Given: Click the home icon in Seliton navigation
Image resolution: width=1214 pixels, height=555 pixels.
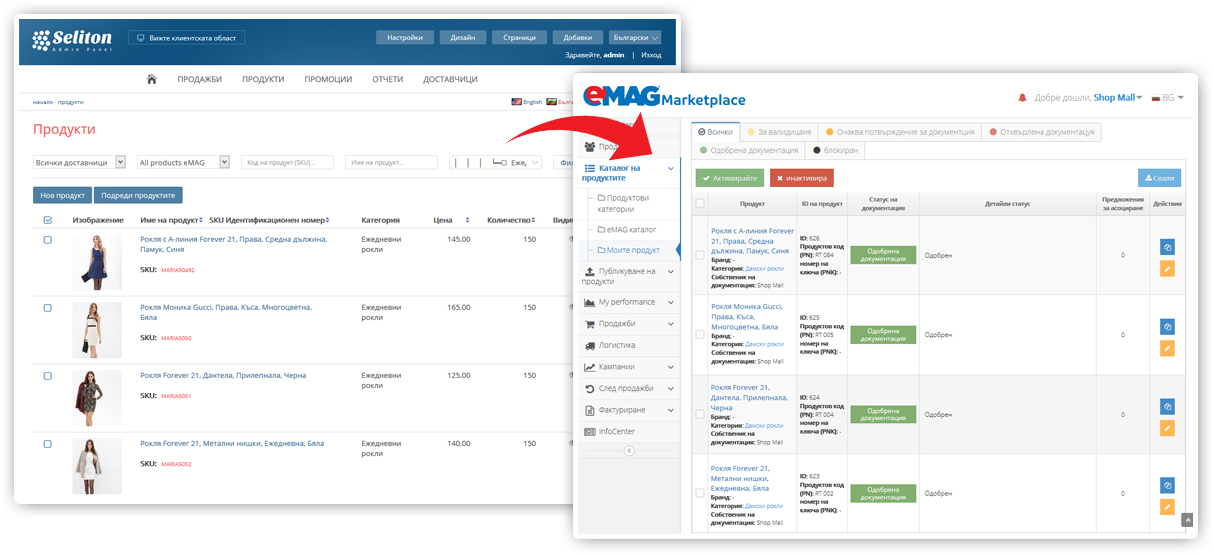Looking at the screenshot, I should pyautogui.click(x=151, y=79).
